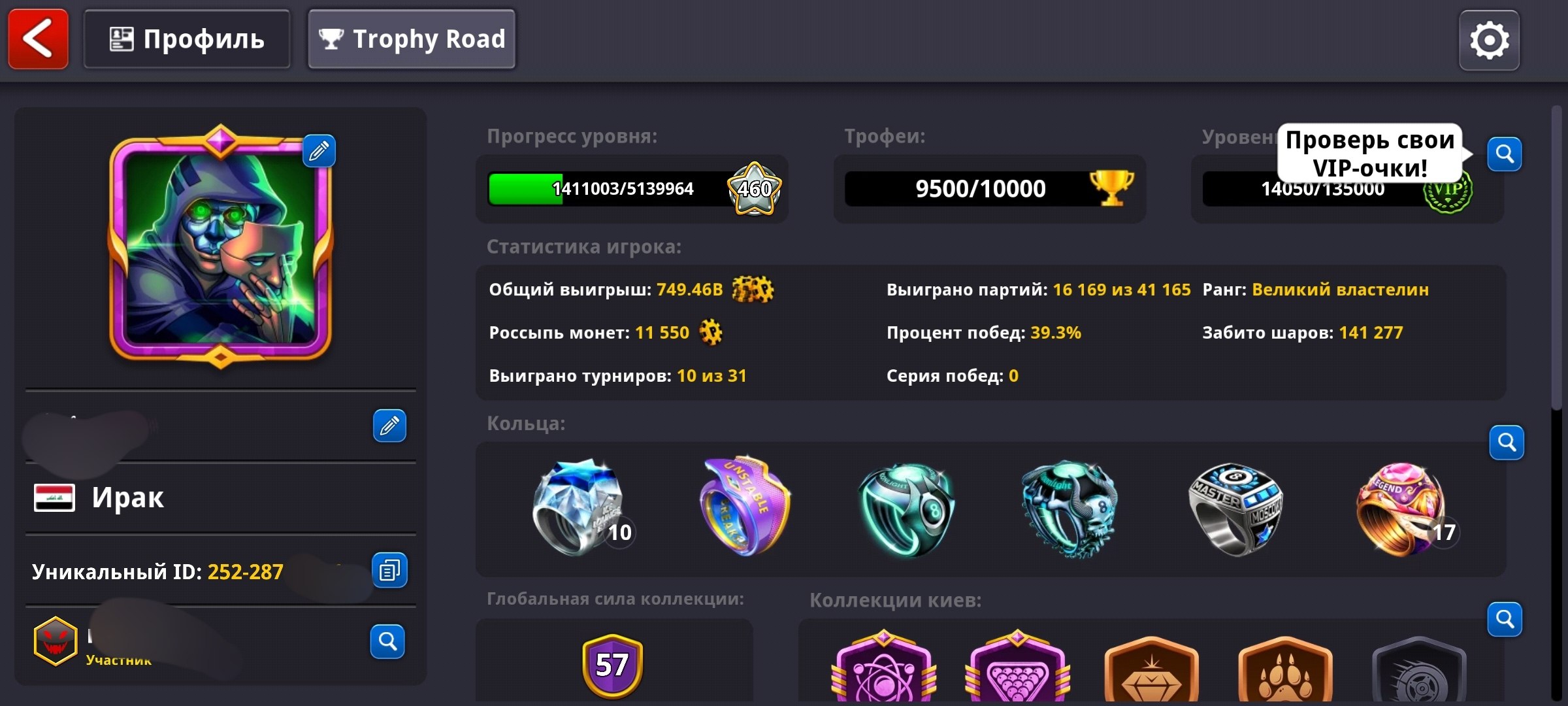Image resolution: width=1568 pixels, height=706 pixels.
Task: Click the Ирак country flag row
Action: [x=221, y=498]
